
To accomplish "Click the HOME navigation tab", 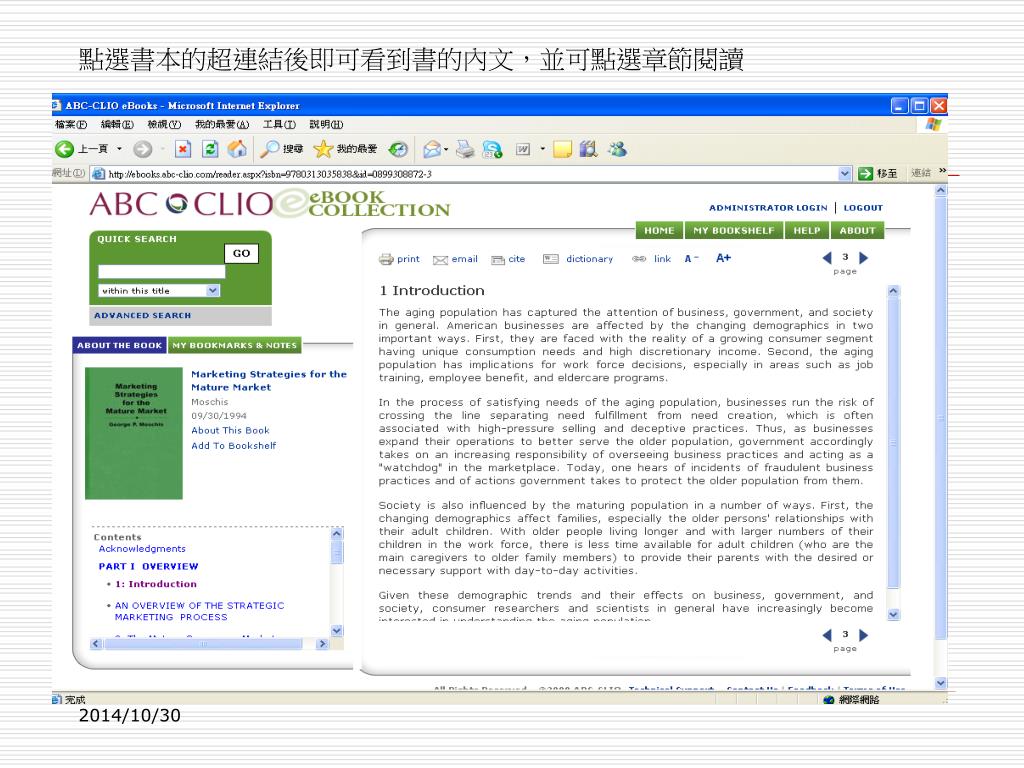I will click(x=659, y=231).
